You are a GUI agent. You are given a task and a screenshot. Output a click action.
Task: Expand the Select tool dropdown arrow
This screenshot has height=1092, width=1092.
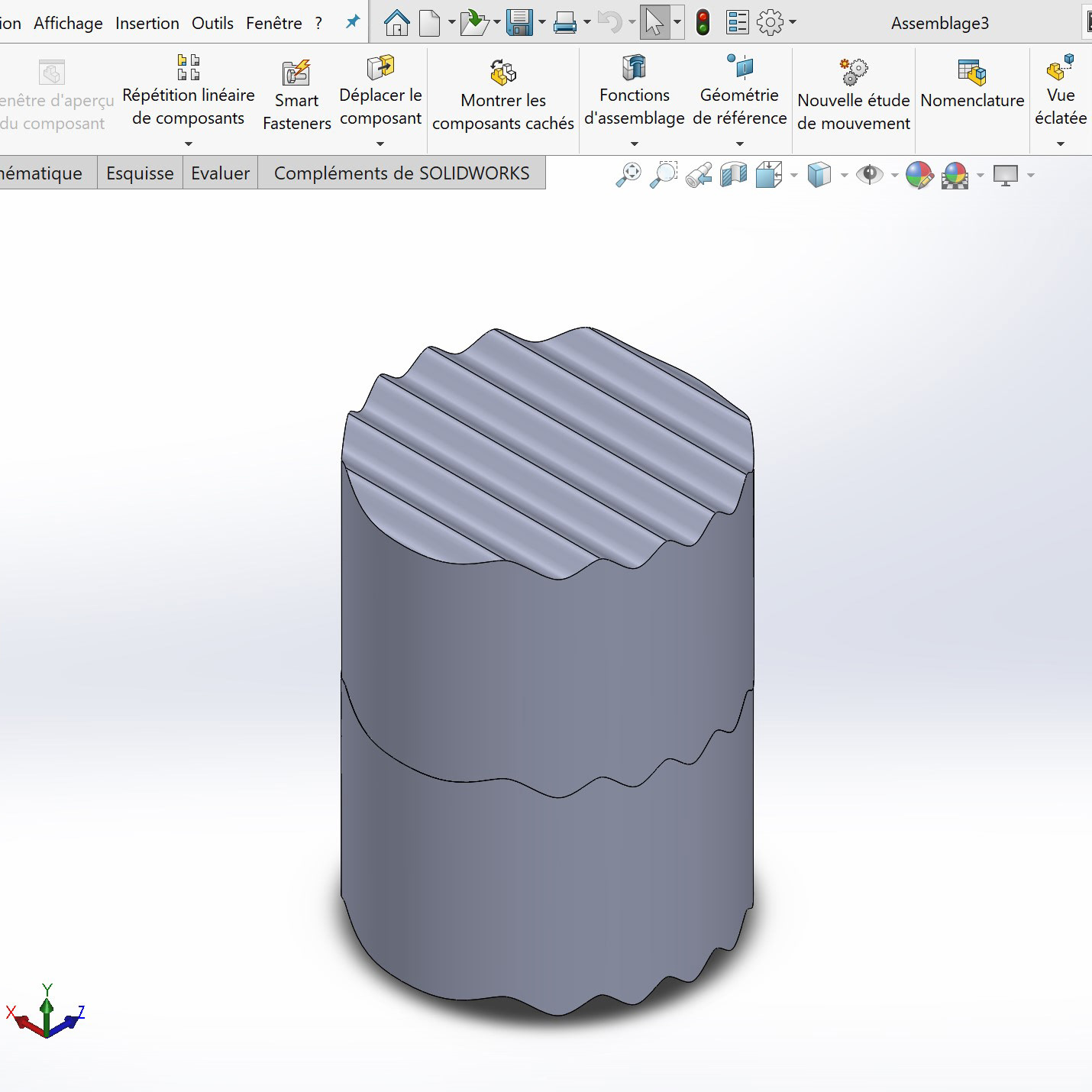pyautogui.click(x=677, y=22)
